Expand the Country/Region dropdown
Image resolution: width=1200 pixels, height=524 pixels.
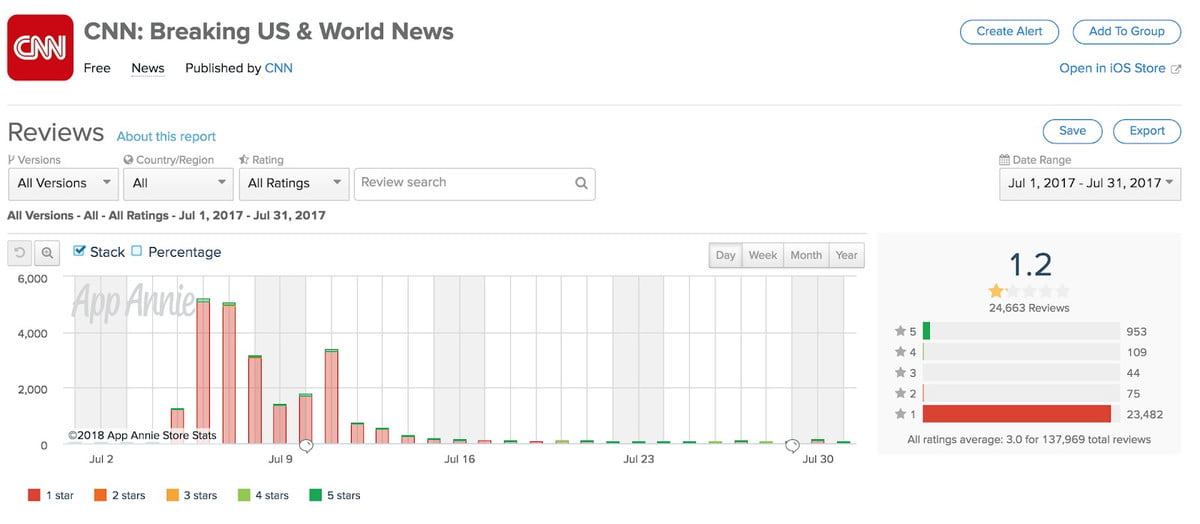point(178,184)
